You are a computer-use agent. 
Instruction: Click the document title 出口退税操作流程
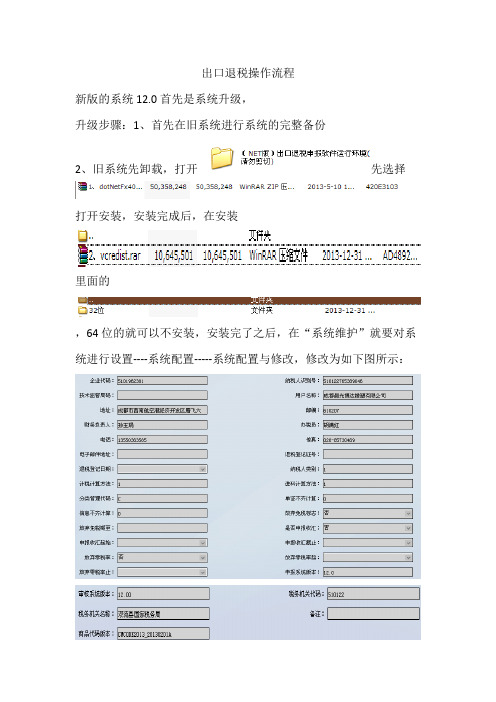pyautogui.click(x=248, y=73)
